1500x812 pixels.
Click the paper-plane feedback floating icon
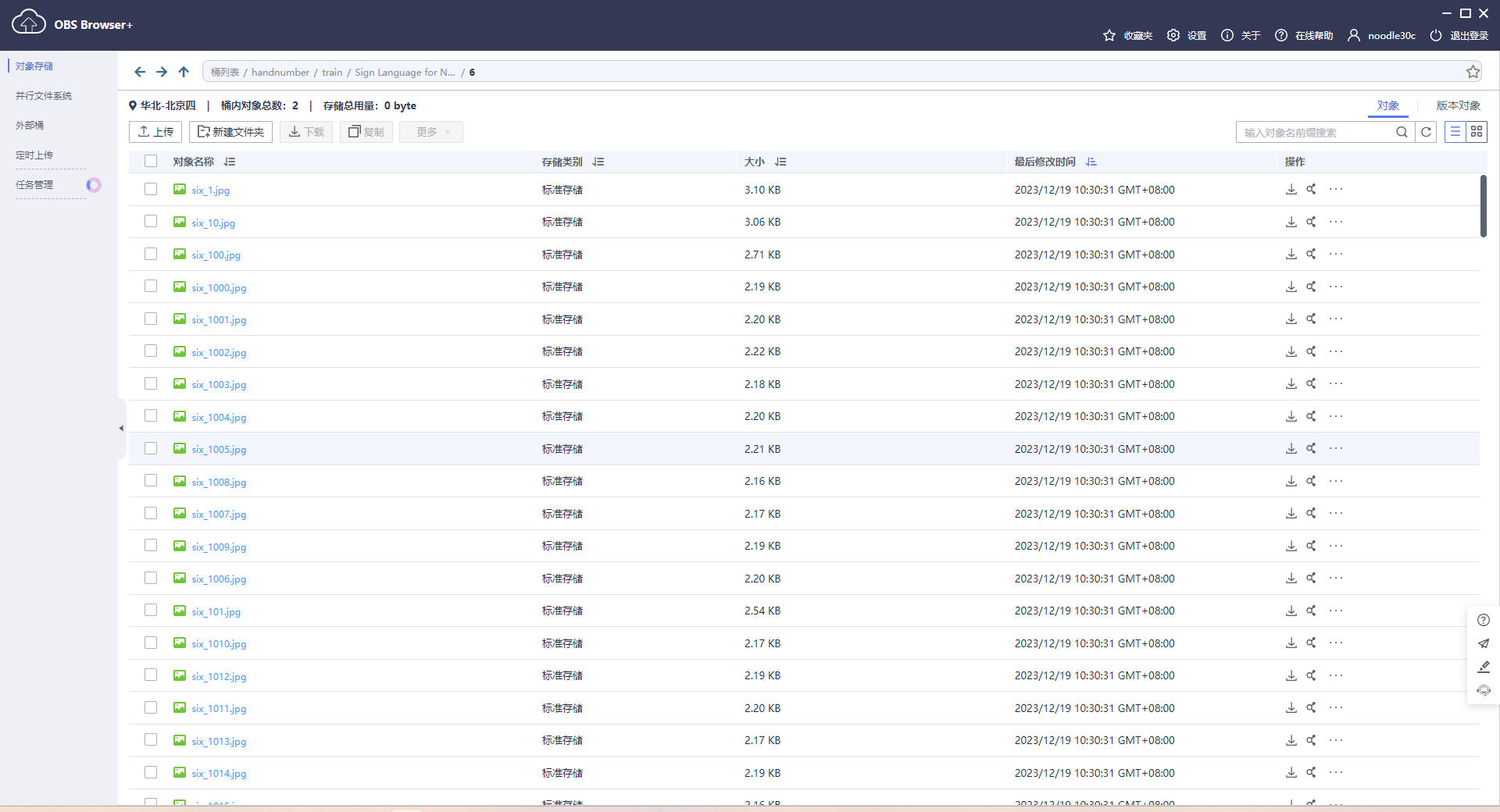(x=1484, y=643)
